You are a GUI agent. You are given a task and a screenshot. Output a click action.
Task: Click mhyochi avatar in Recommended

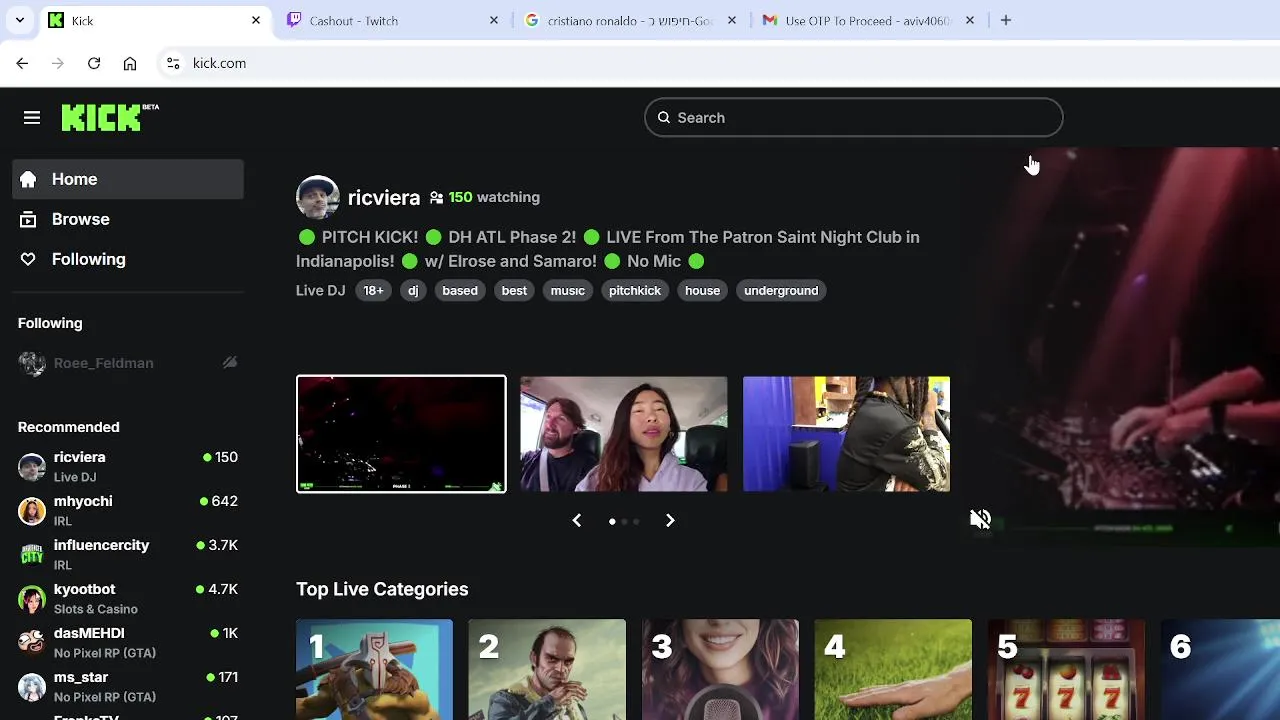(32, 511)
